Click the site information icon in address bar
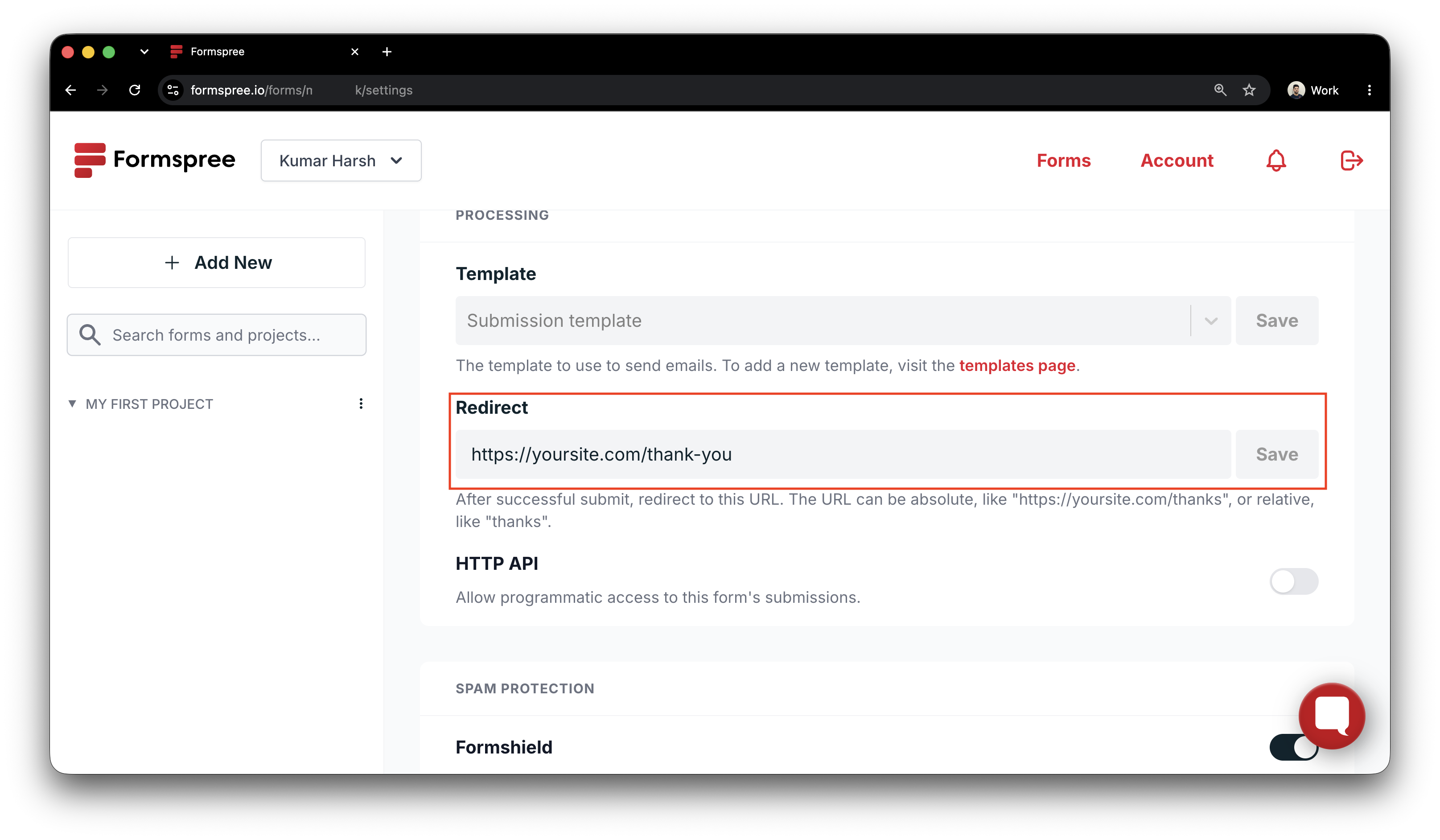The height and width of the screenshot is (840, 1440). 173,90
